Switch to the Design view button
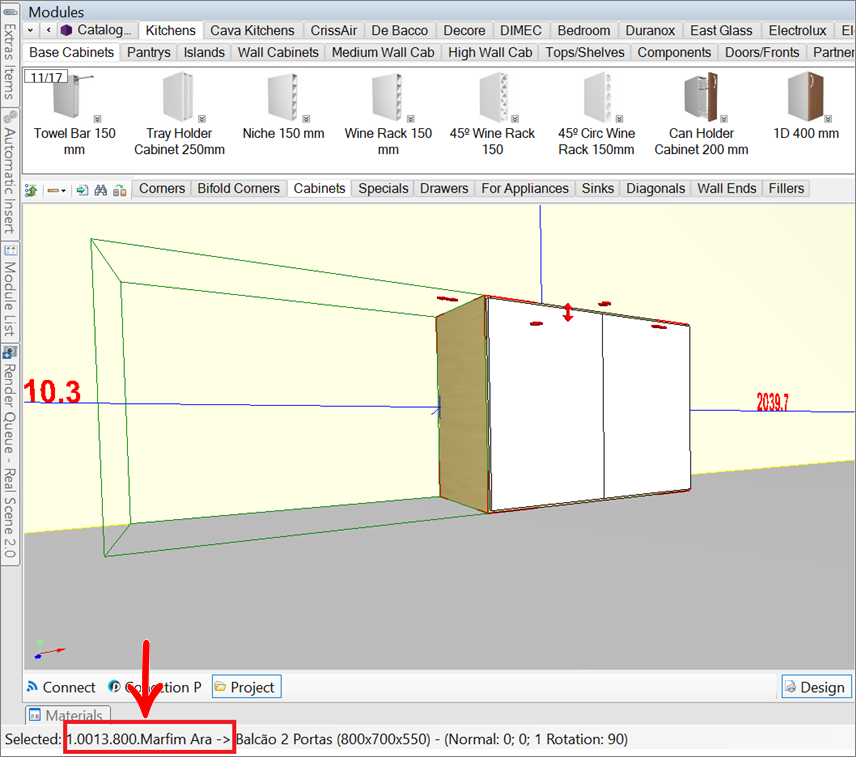This screenshot has width=856, height=757. (817, 687)
